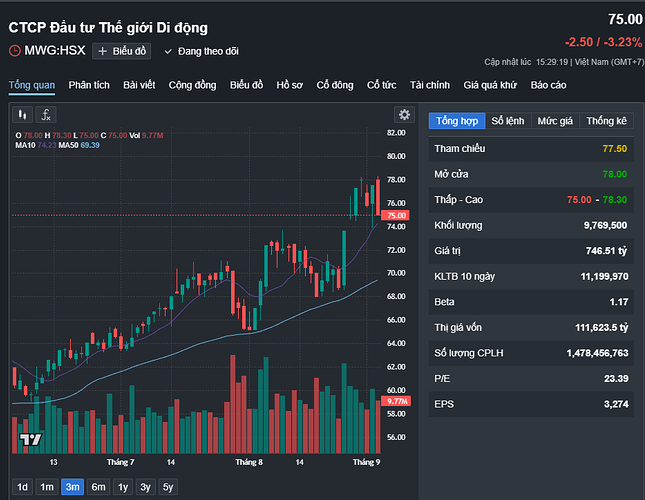Set chart range to 6m
This screenshot has height=500, width=645.
[x=98, y=487]
